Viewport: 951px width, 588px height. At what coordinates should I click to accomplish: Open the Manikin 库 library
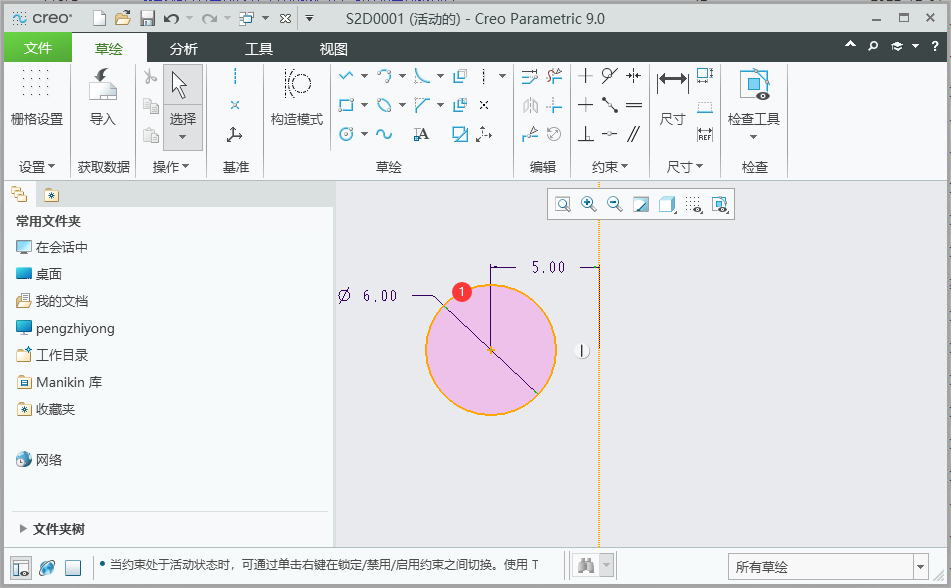(59, 382)
